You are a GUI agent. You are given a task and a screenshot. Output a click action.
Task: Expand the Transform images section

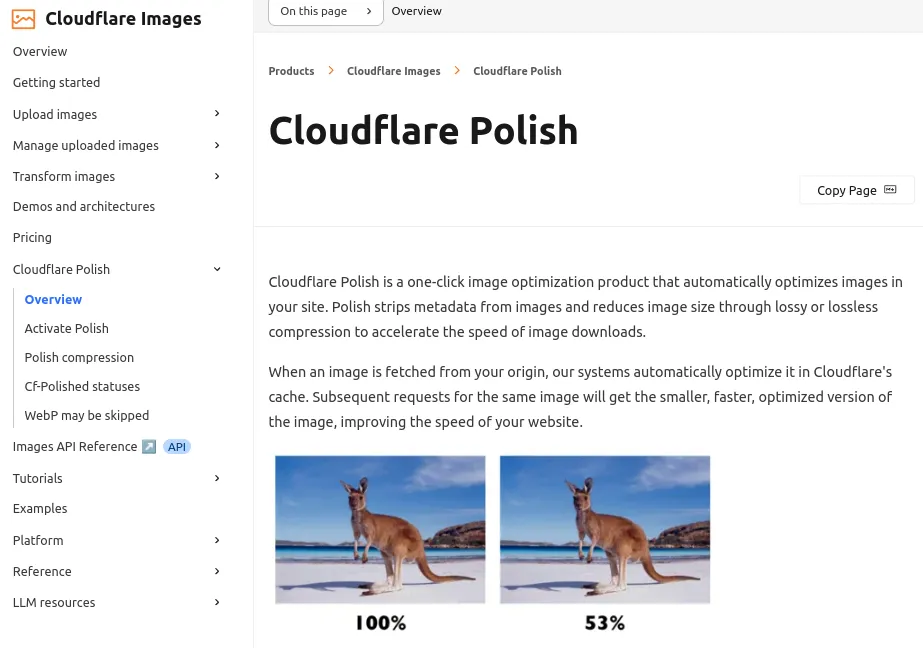tap(216, 175)
